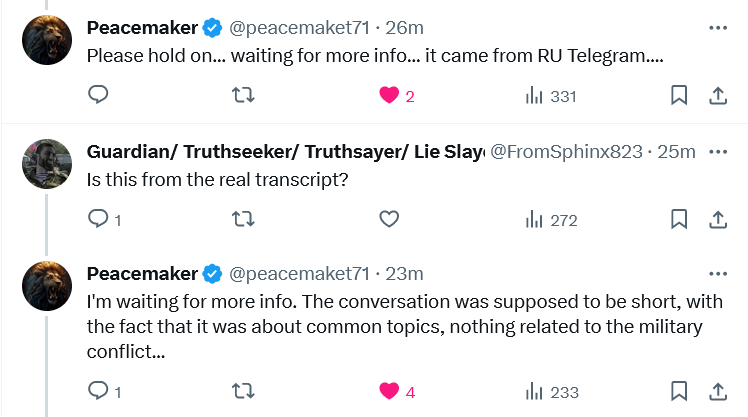Open more options on Guardian tweet
748x417 pixels.
point(717,152)
